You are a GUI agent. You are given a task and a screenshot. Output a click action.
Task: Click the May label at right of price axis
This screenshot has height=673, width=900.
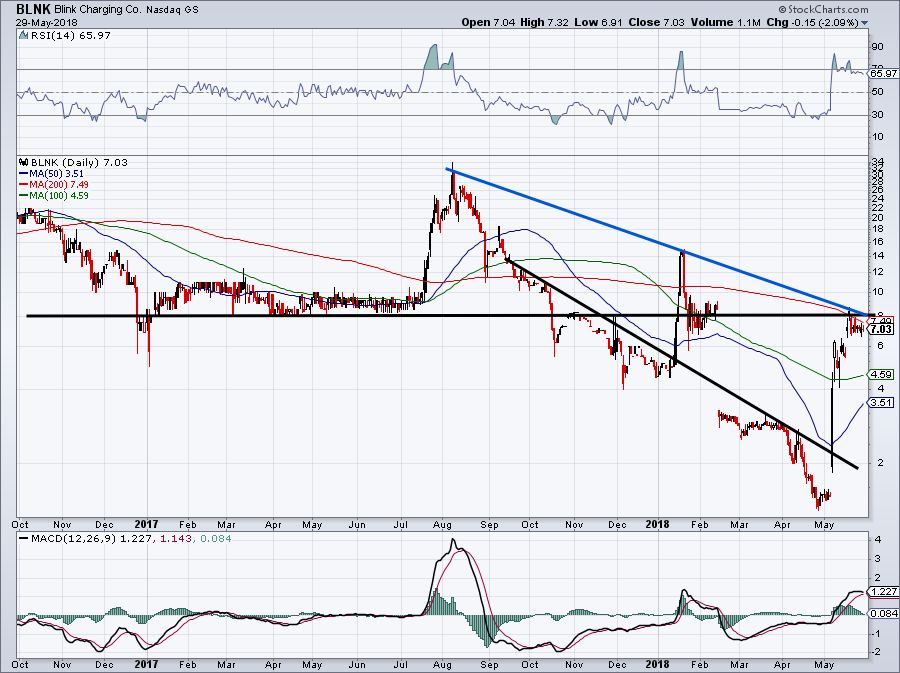(824, 524)
